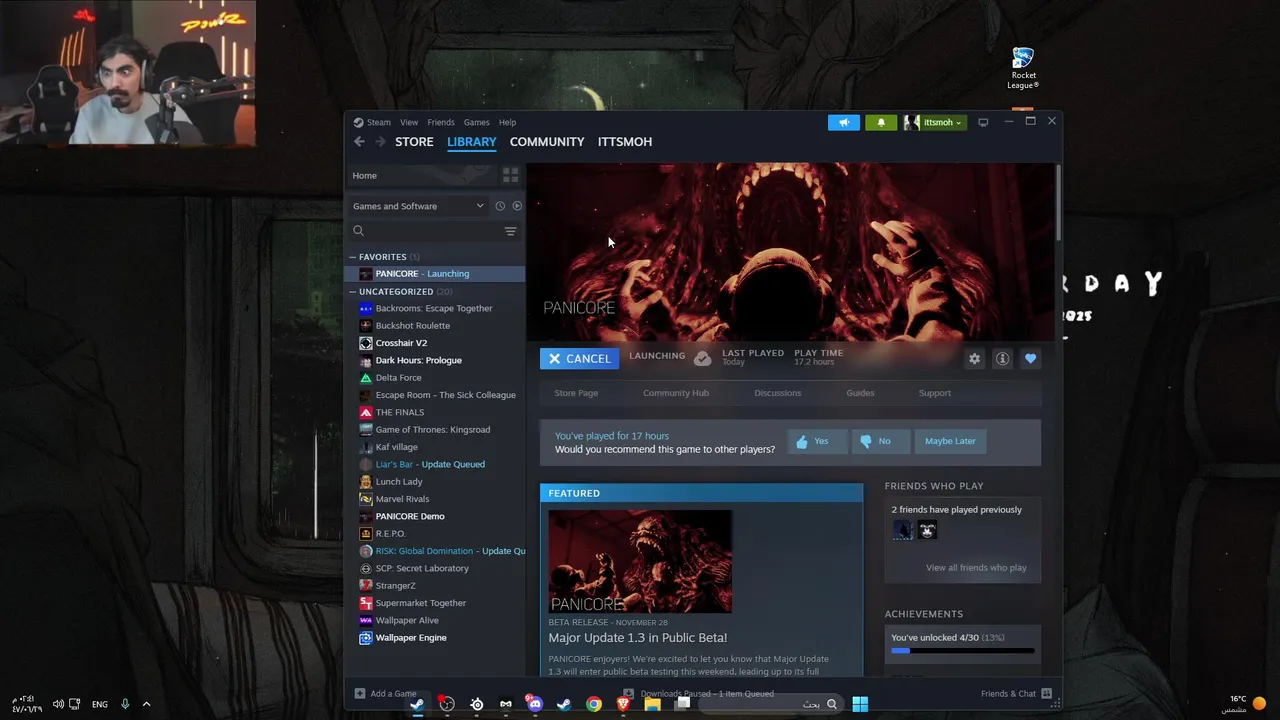
Task: Open the Help menu
Action: click(x=508, y=122)
